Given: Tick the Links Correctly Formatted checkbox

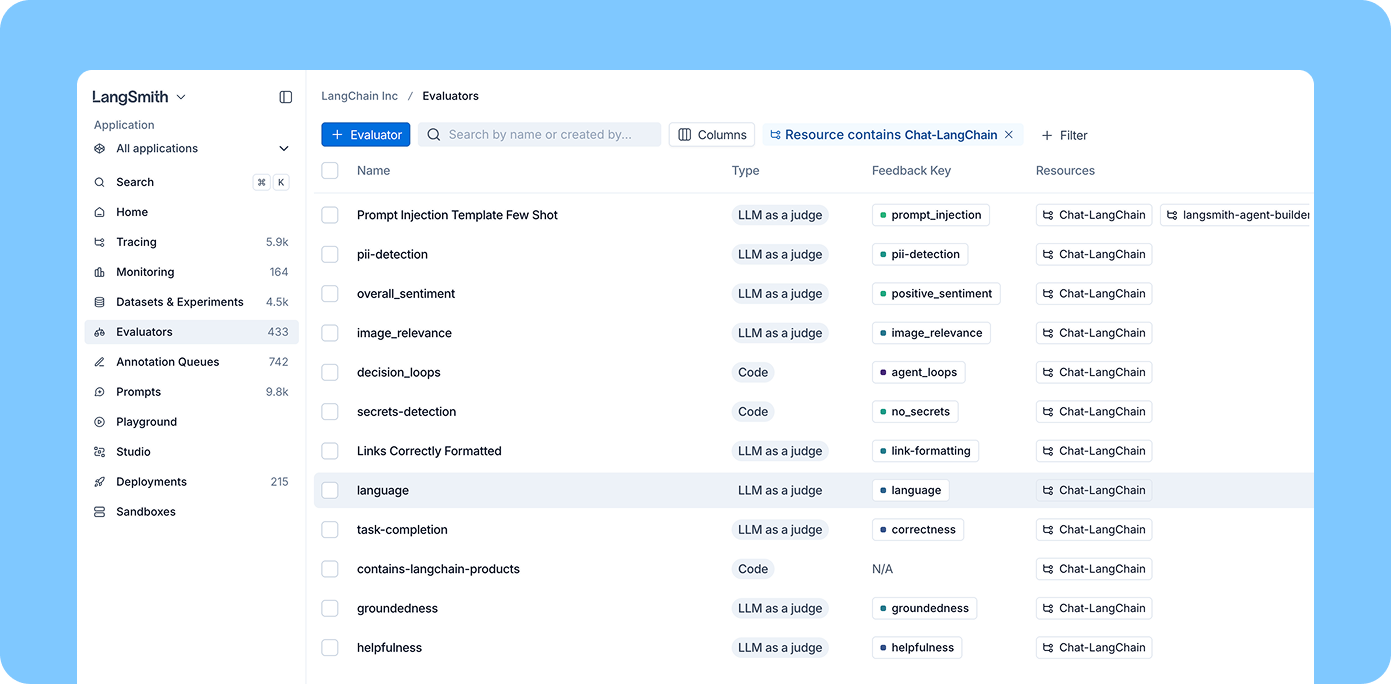Looking at the screenshot, I should 330,451.
